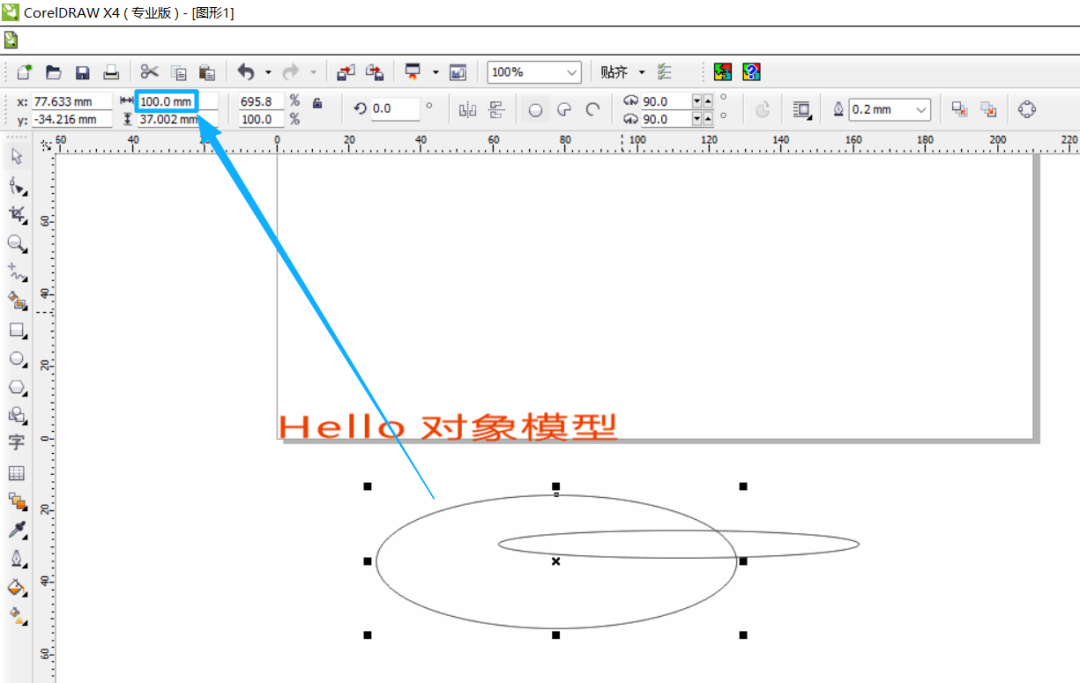Switch shape to Pie mode
The image size is (1080, 683).
pos(564,110)
